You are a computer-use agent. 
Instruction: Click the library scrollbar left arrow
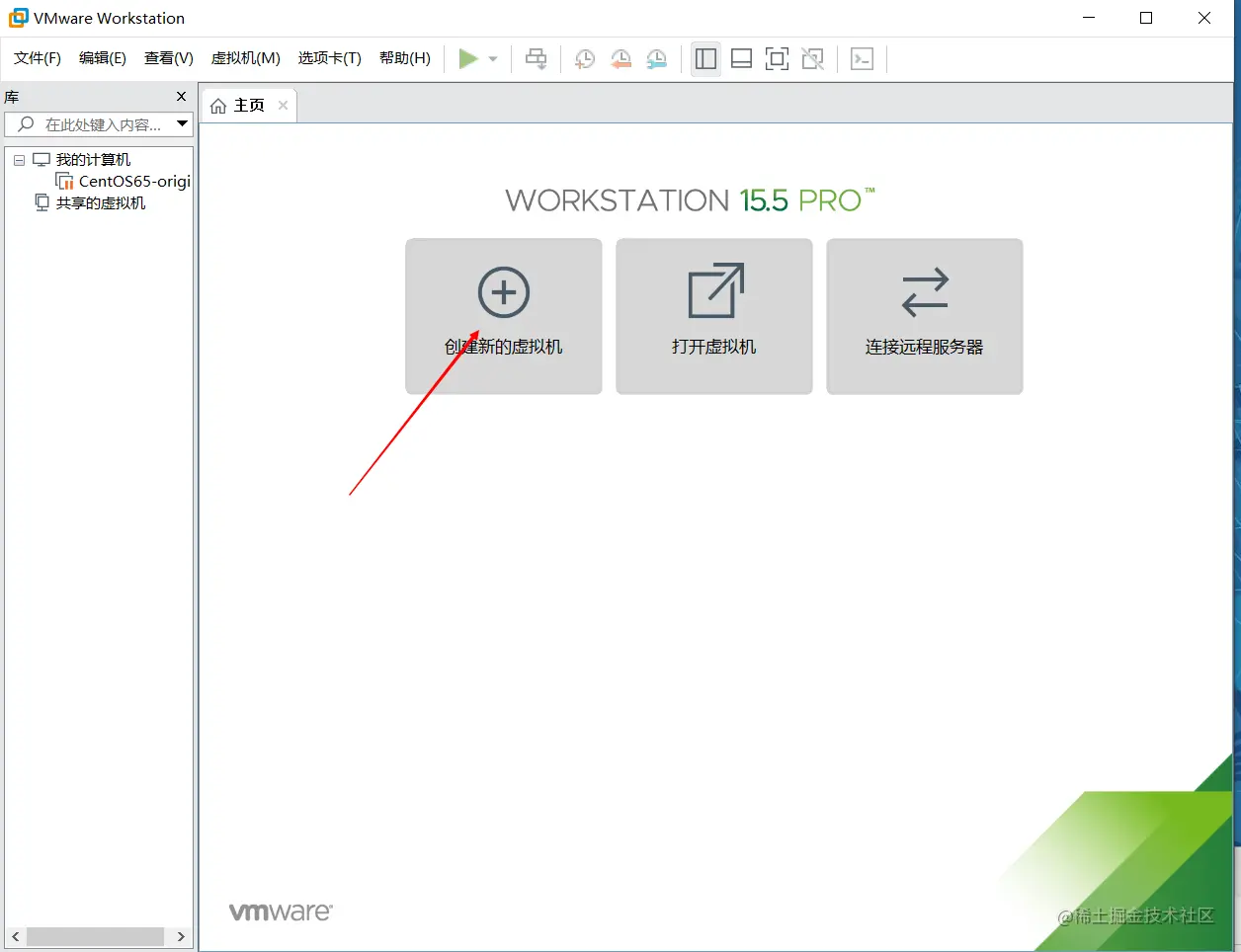point(15,936)
